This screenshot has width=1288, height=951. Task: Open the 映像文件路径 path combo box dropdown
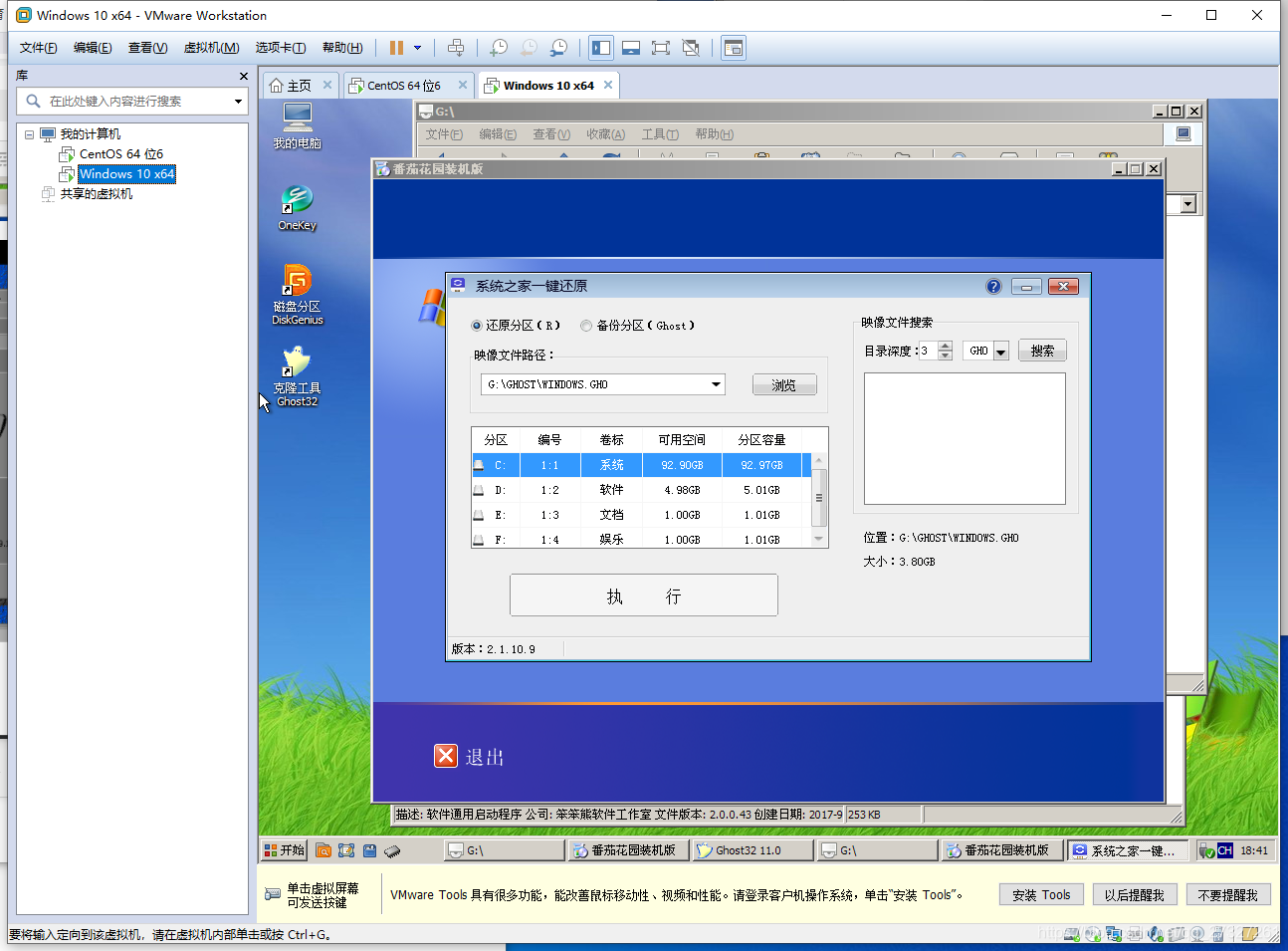click(716, 384)
